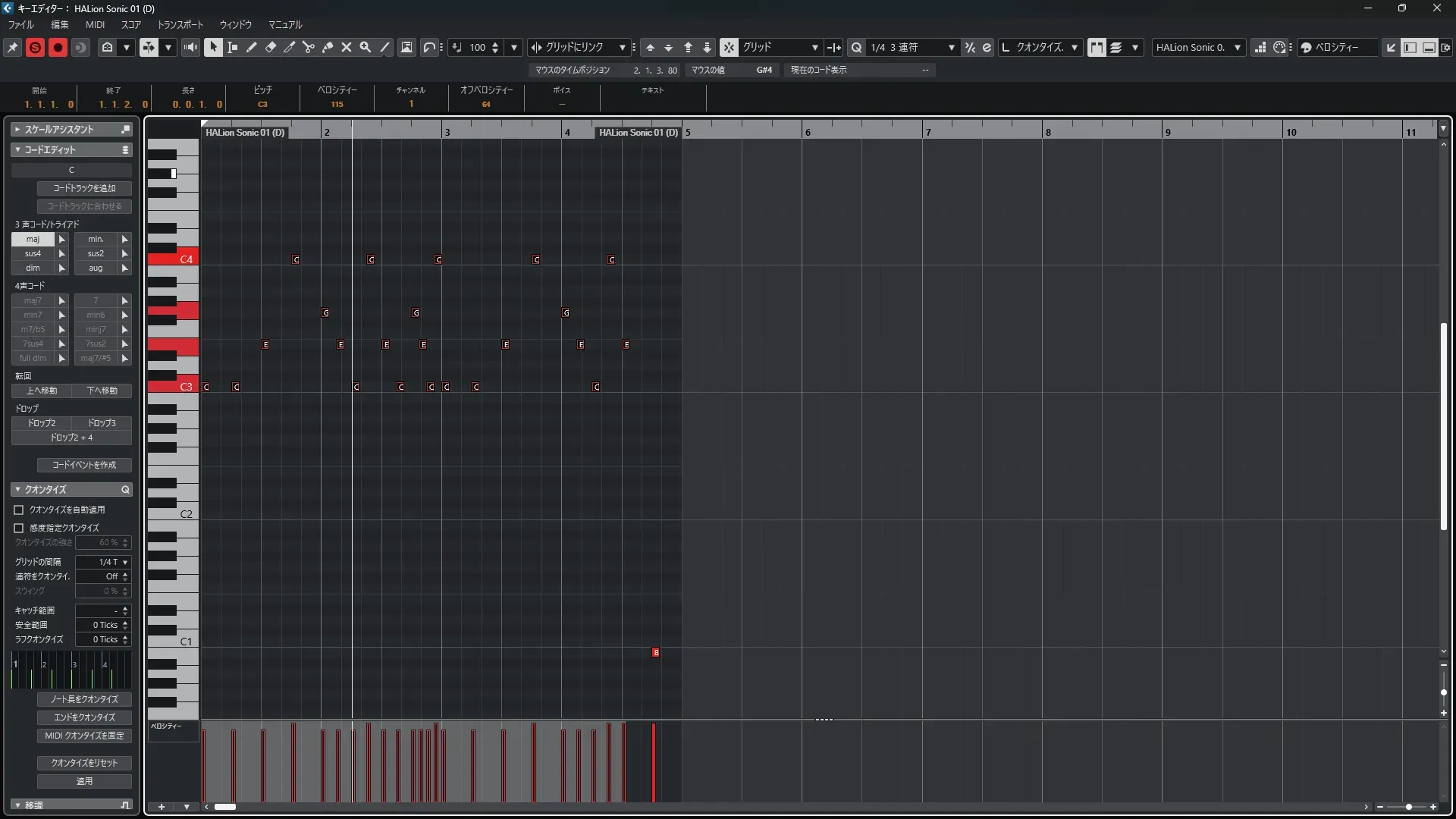Image resolution: width=1456 pixels, height=819 pixels.
Task: Open the 1/4 3連符 quantize preset dropdown
Action: (x=951, y=47)
